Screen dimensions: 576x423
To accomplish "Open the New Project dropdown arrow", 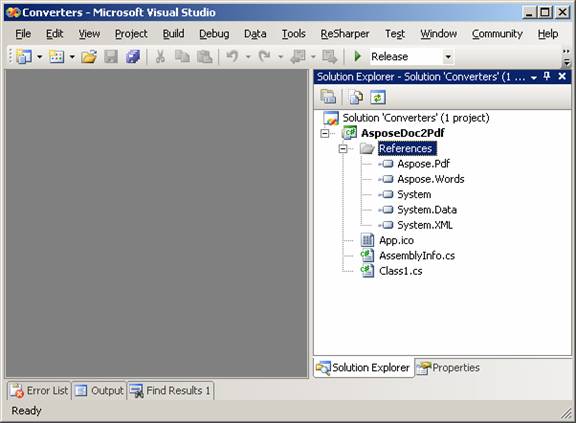I will [x=40, y=57].
